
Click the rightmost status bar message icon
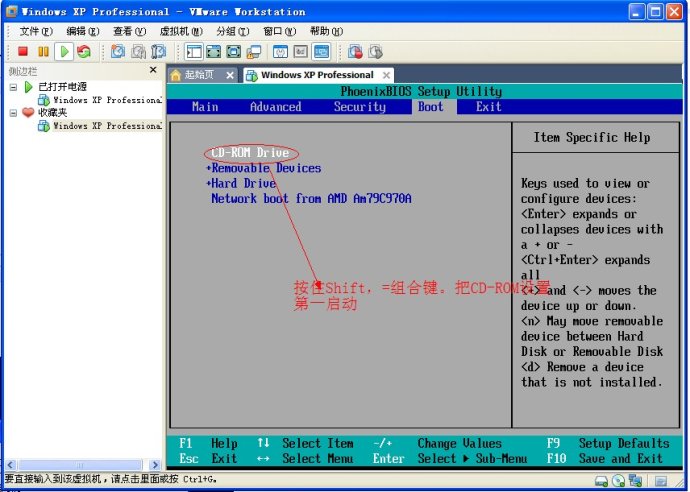coord(660,481)
